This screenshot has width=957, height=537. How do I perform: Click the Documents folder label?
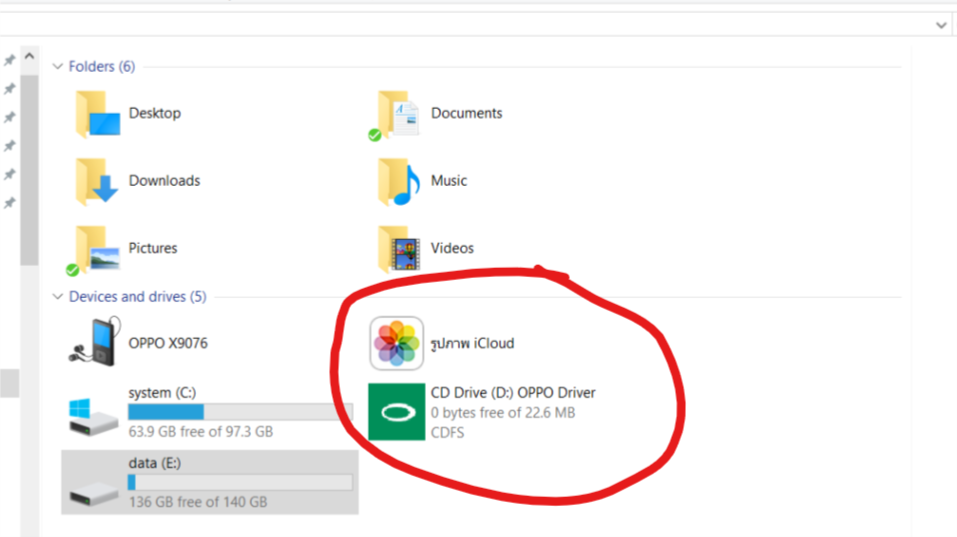[466, 113]
